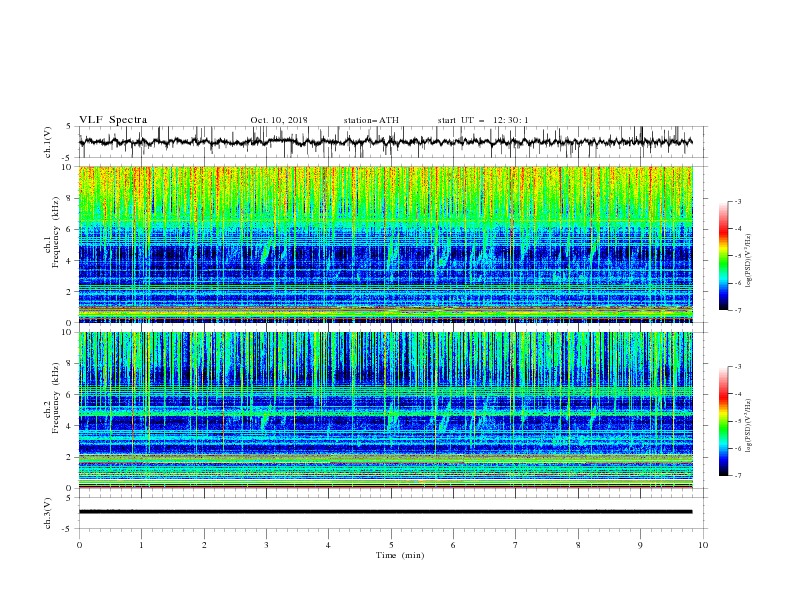
Task: Click the ch.1 voltage waveform trace
Action: point(385,142)
